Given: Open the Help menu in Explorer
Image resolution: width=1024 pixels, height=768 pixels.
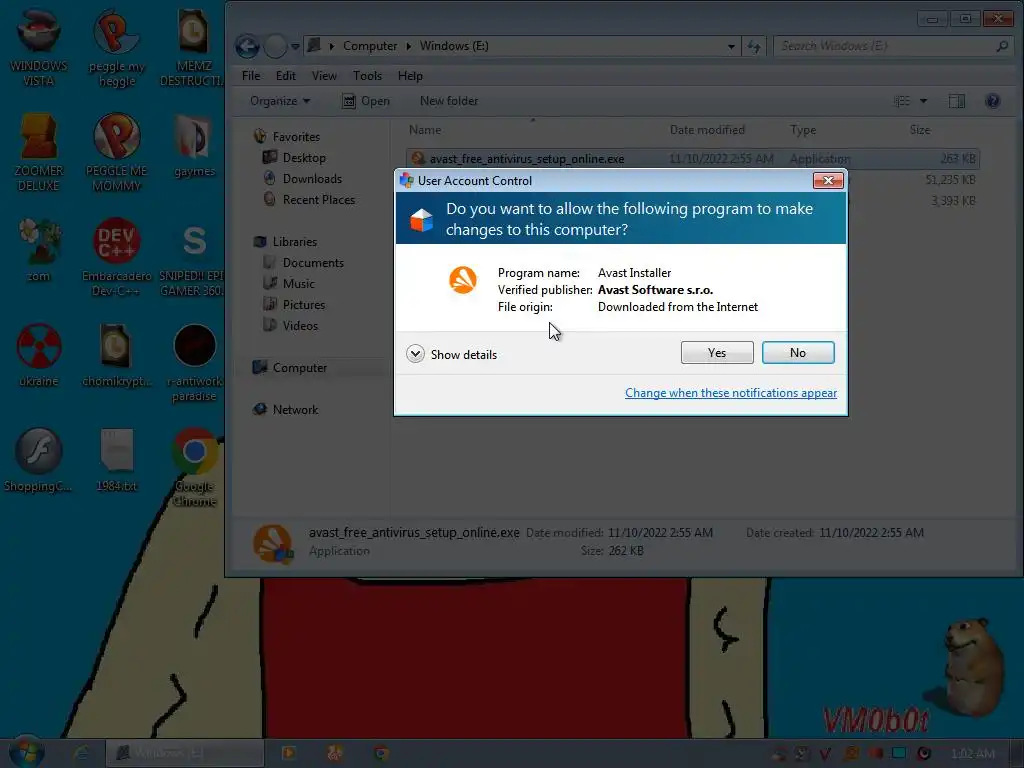Looking at the screenshot, I should click(410, 76).
